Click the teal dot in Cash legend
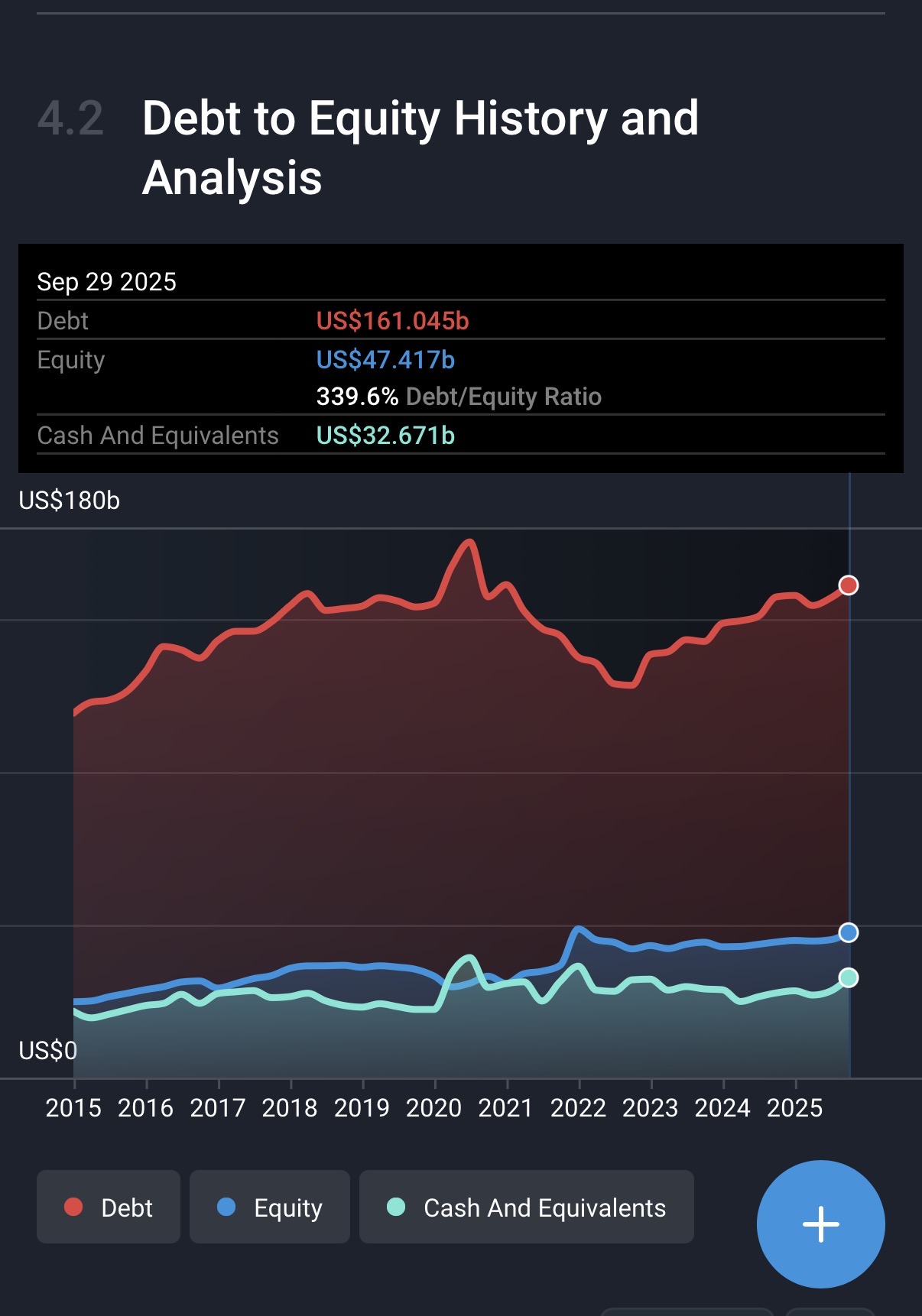 click(x=396, y=1207)
